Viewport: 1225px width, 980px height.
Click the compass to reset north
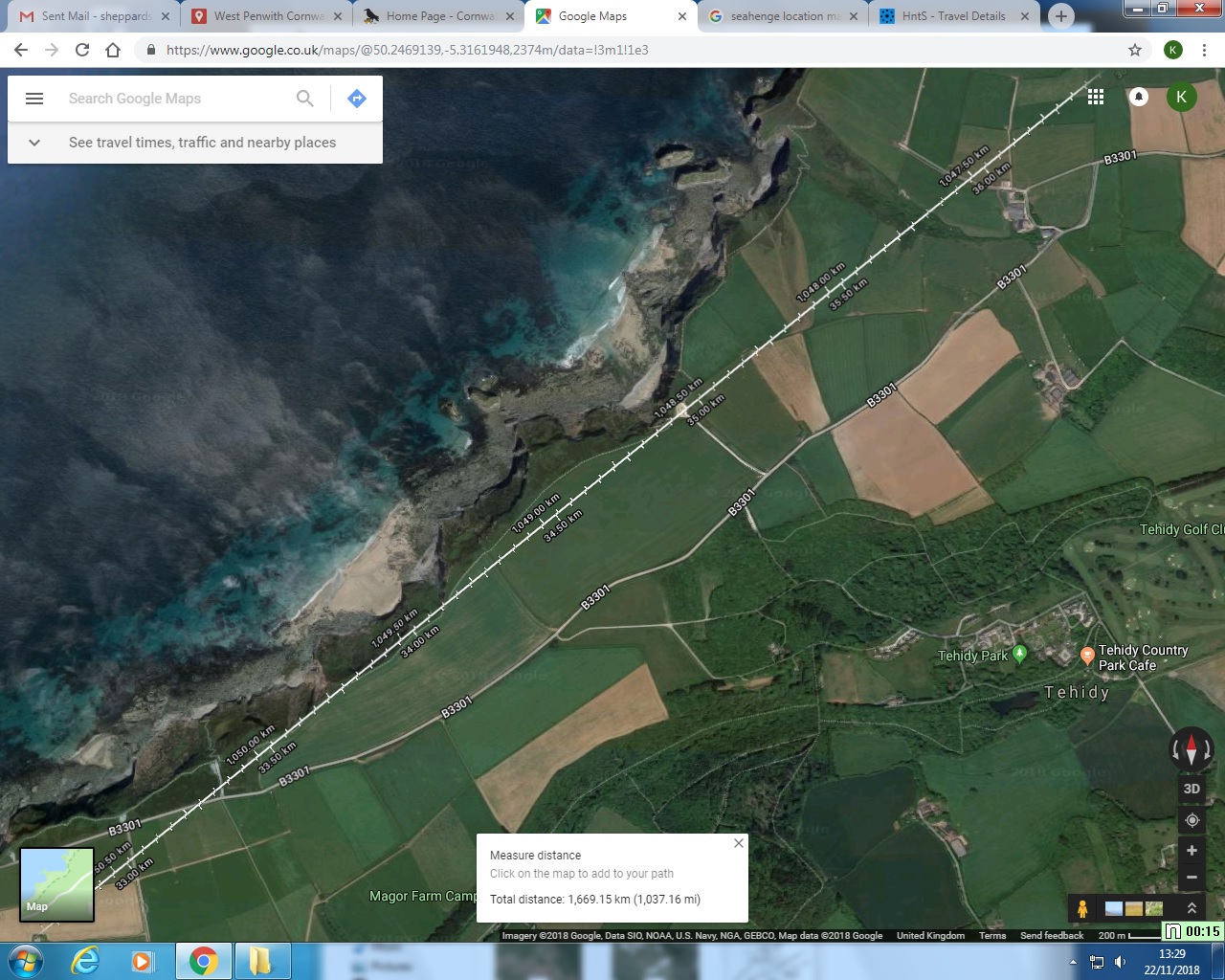1192,751
